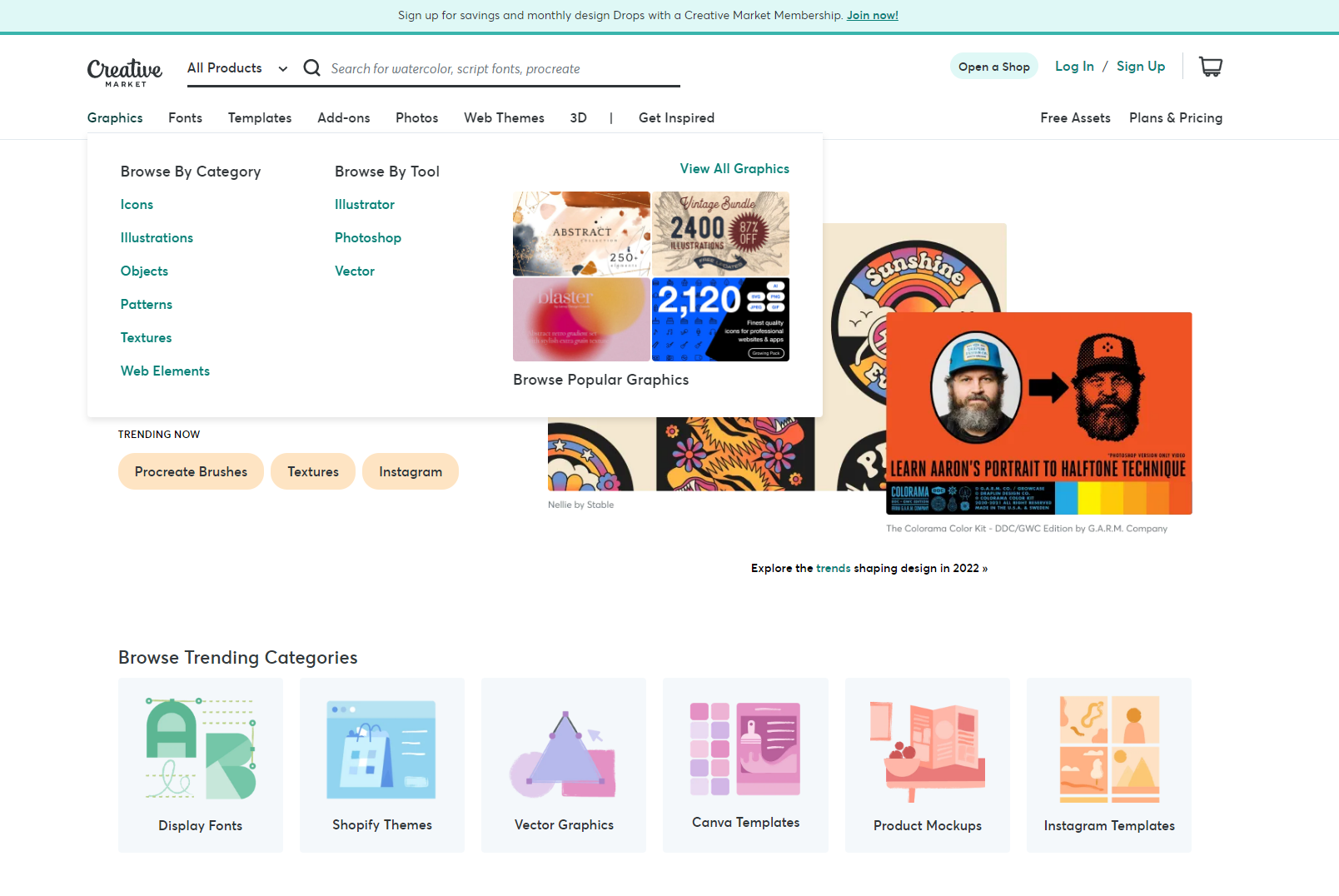Click the Nellie by Stable caption
This screenshot has height=896, width=1339.
[580, 505]
